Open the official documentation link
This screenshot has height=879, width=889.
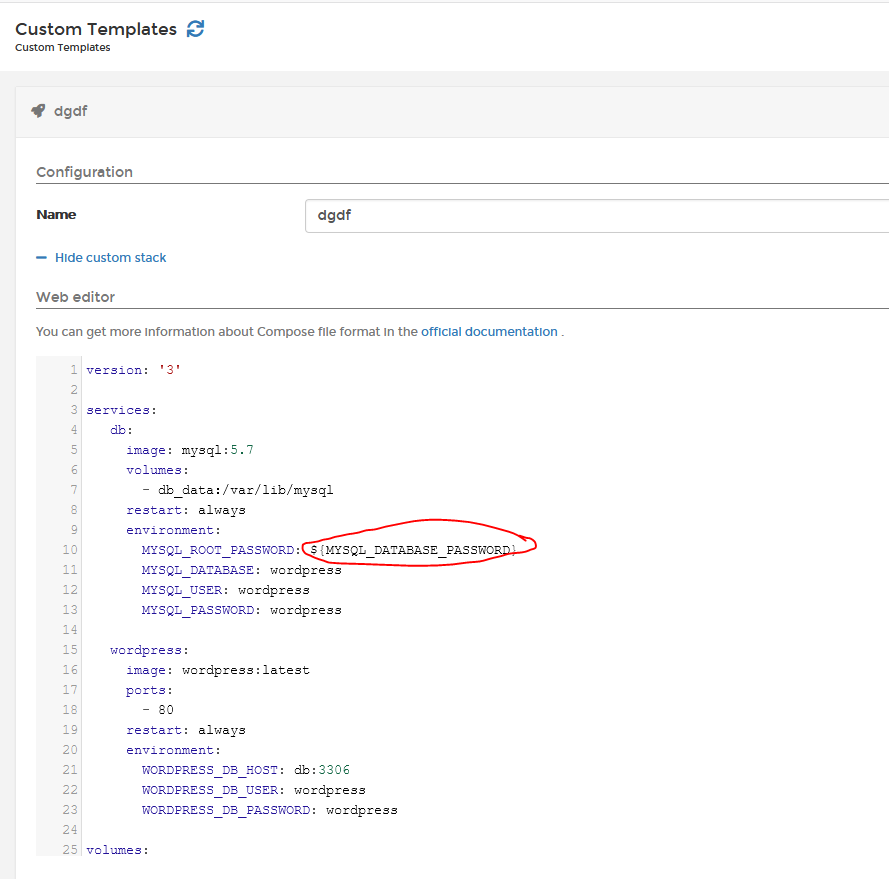[489, 331]
